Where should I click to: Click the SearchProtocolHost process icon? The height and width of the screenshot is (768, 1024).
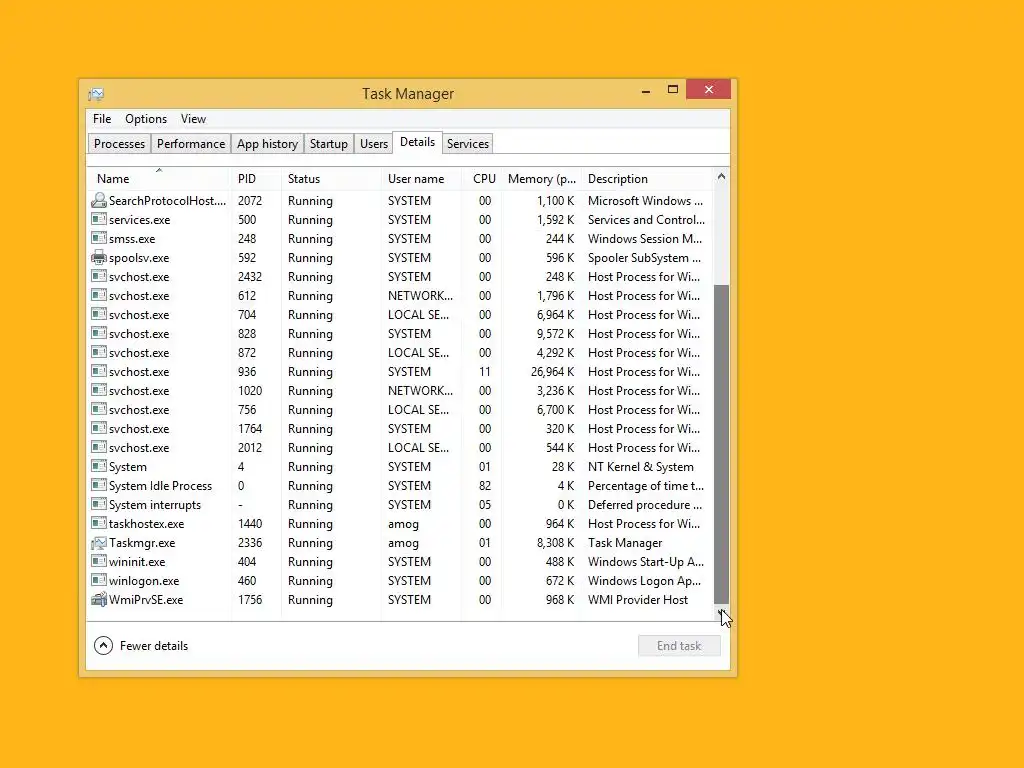click(x=99, y=200)
